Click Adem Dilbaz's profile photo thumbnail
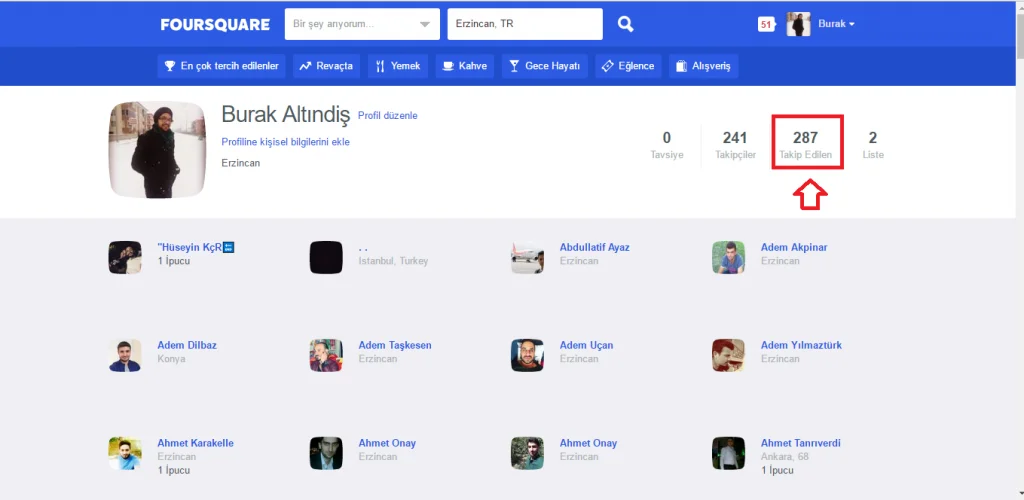 125,355
